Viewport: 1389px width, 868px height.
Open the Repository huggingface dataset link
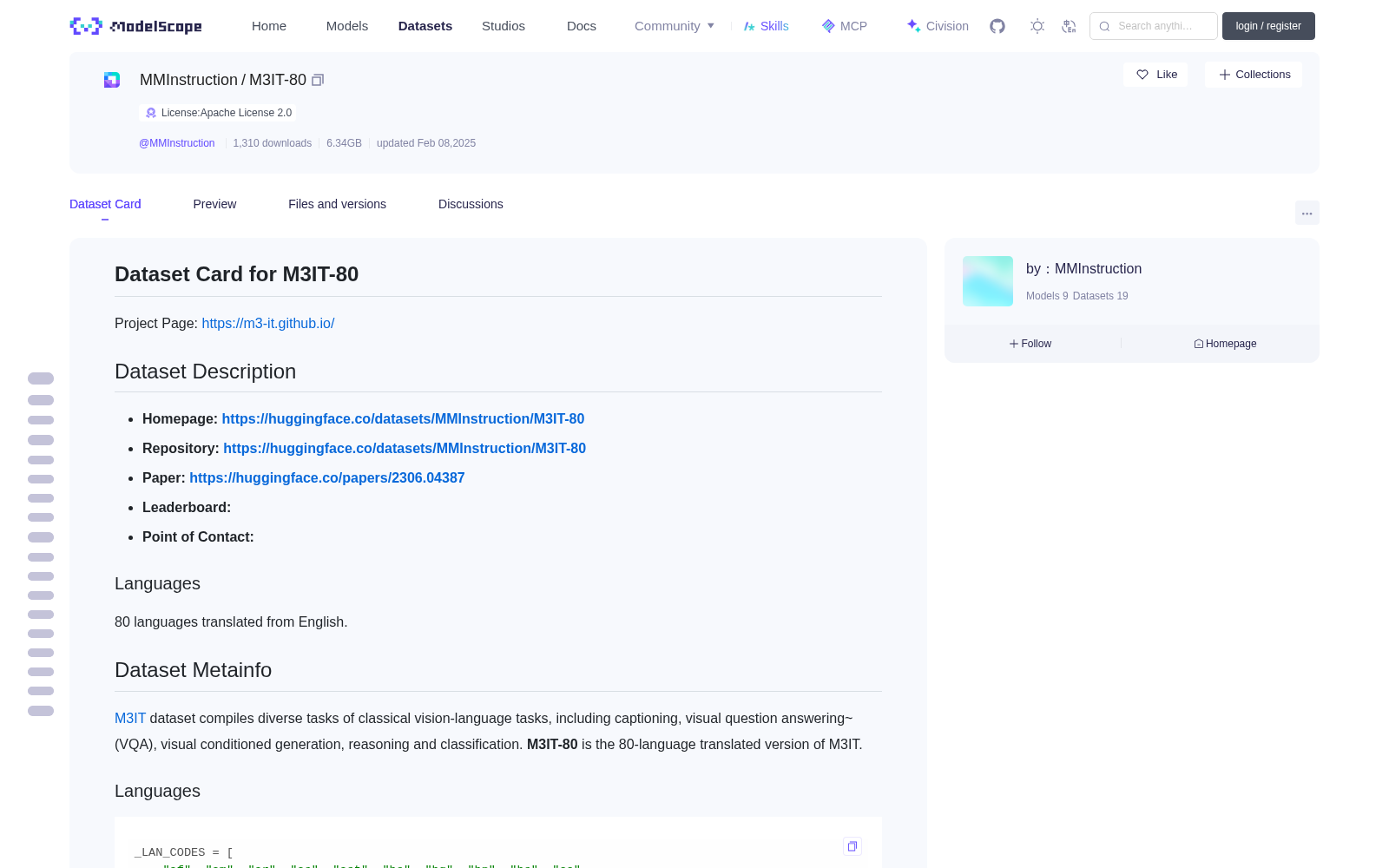point(405,448)
